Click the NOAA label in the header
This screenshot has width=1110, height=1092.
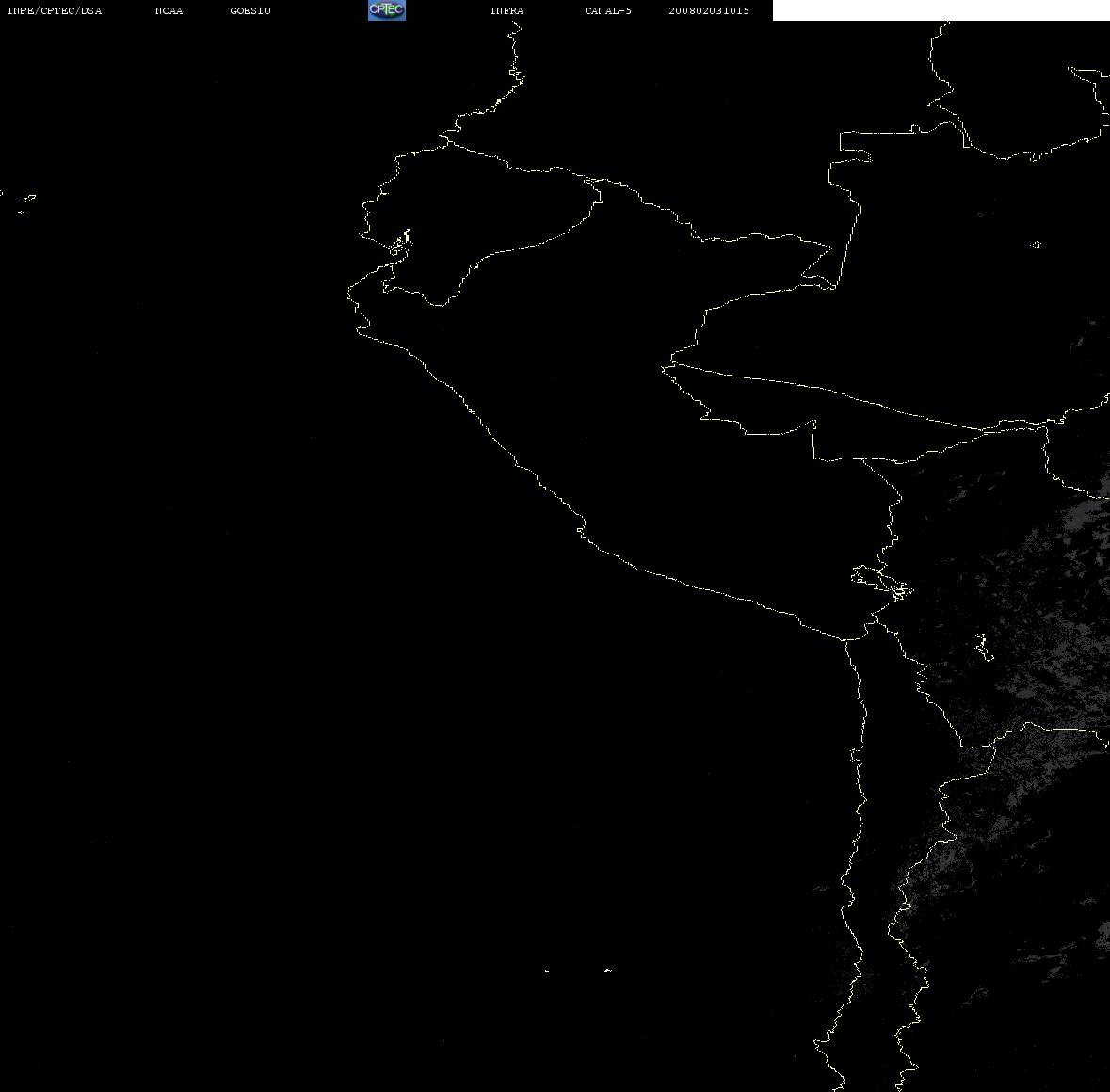click(169, 10)
